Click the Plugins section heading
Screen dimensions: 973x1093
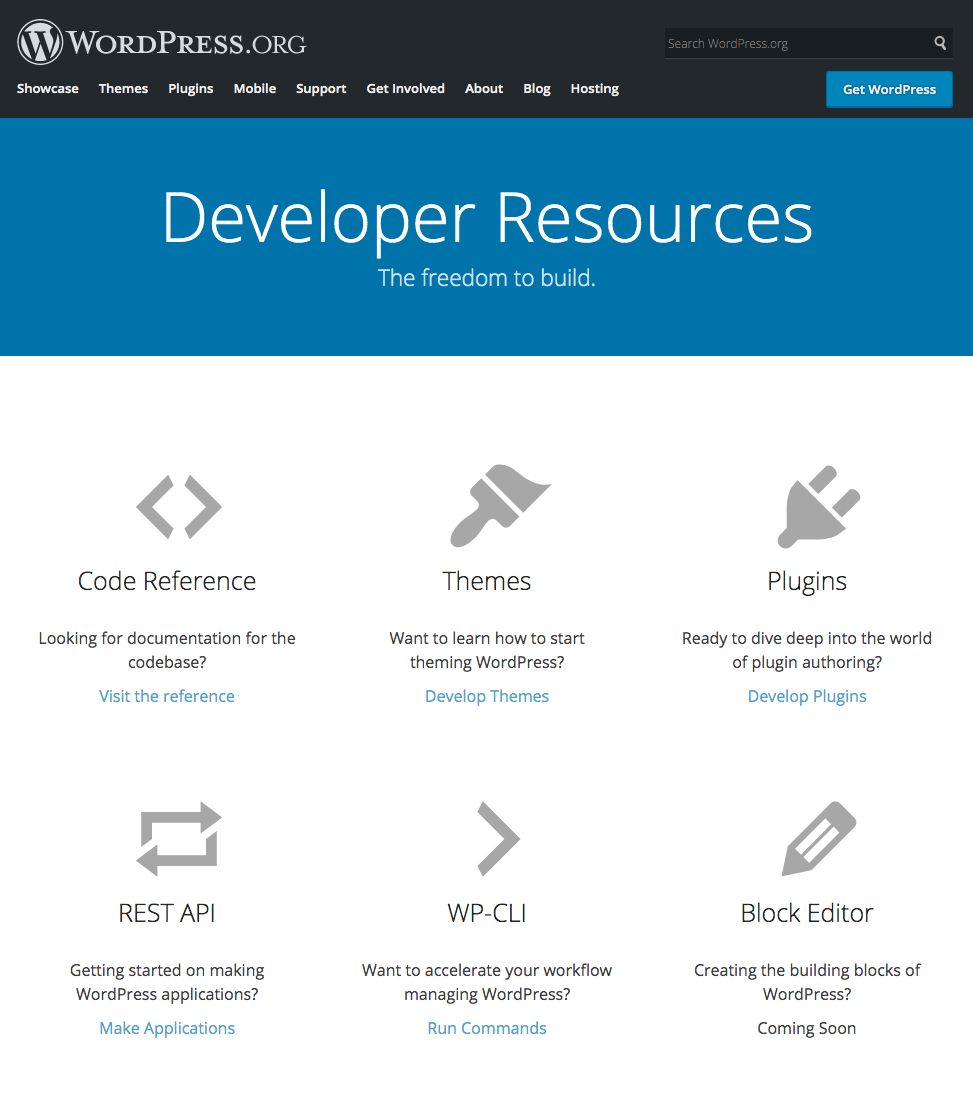tap(807, 581)
